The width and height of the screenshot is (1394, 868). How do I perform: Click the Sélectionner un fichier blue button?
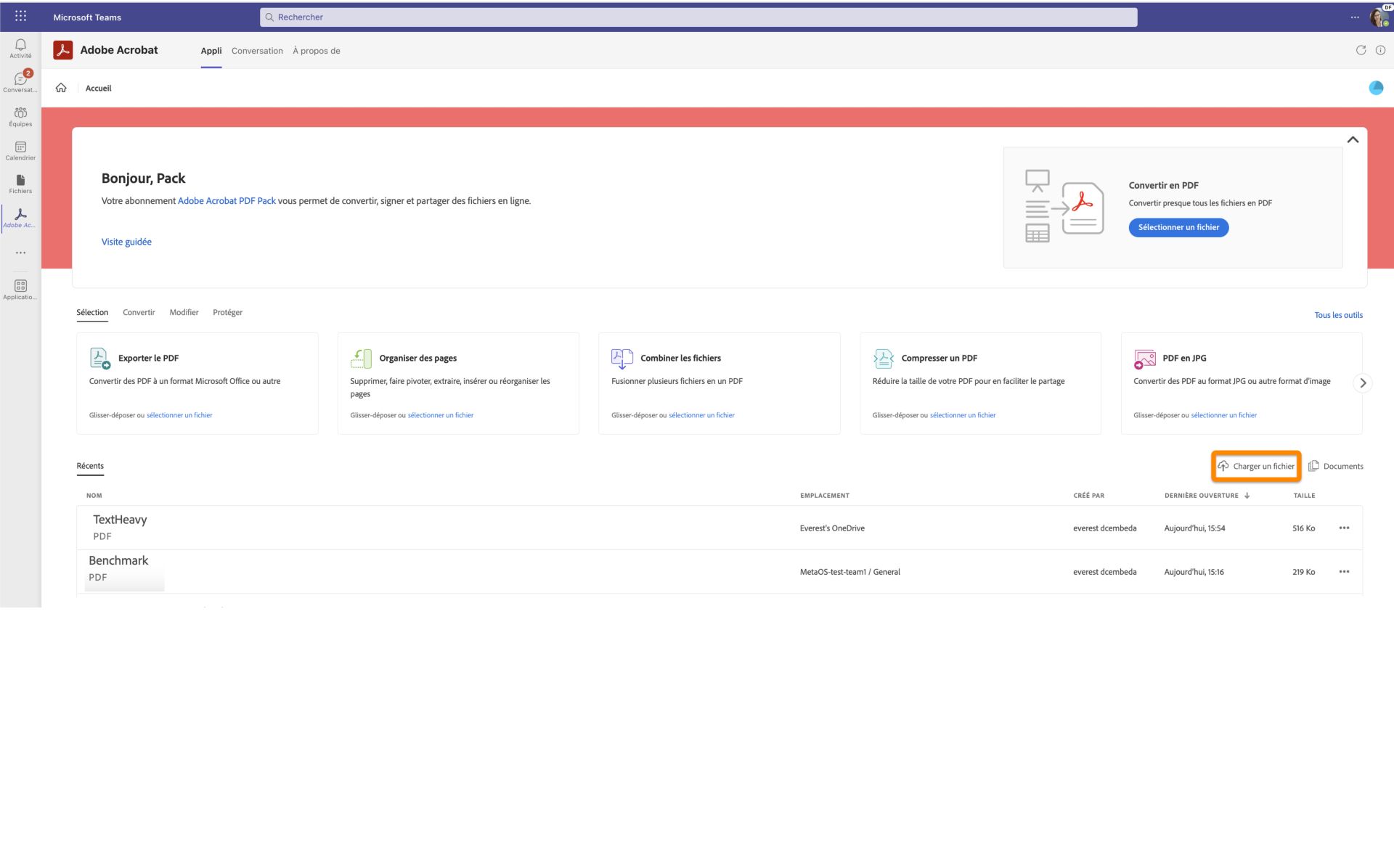tap(1178, 227)
